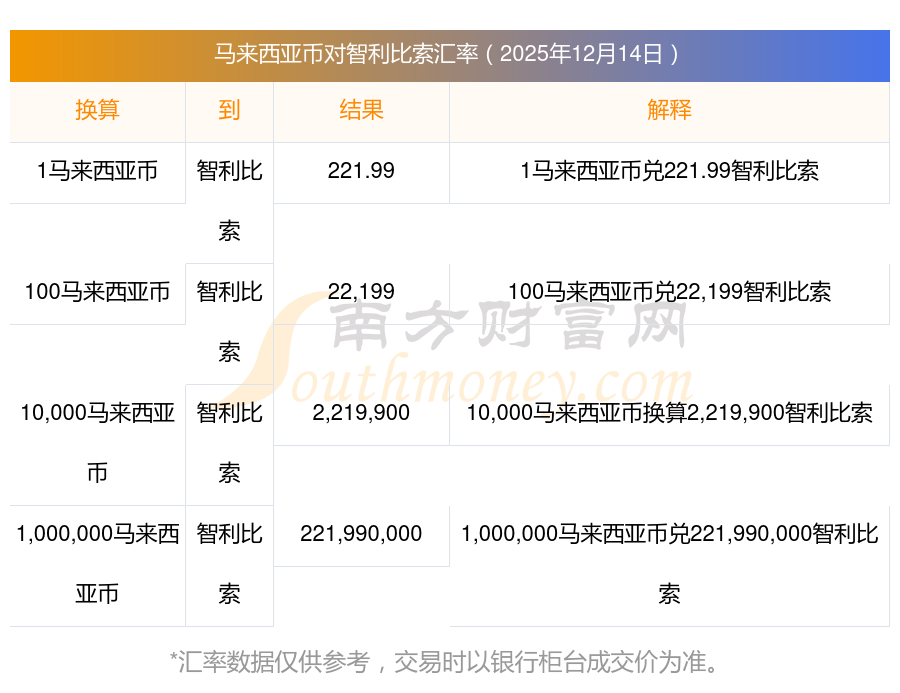Click the 1,000,000马来西亚币兑221,990,000智利比索 explanation
The image size is (900, 693).
[x=669, y=563]
